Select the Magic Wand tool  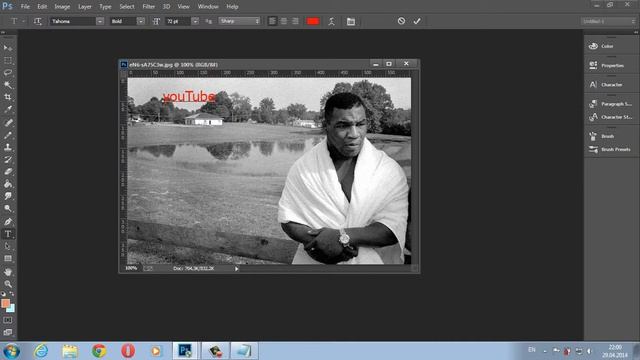[x=8, y=85]
